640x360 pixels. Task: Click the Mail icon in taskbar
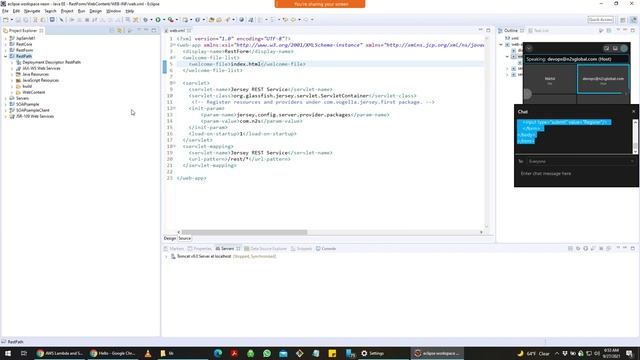(283, 353)
